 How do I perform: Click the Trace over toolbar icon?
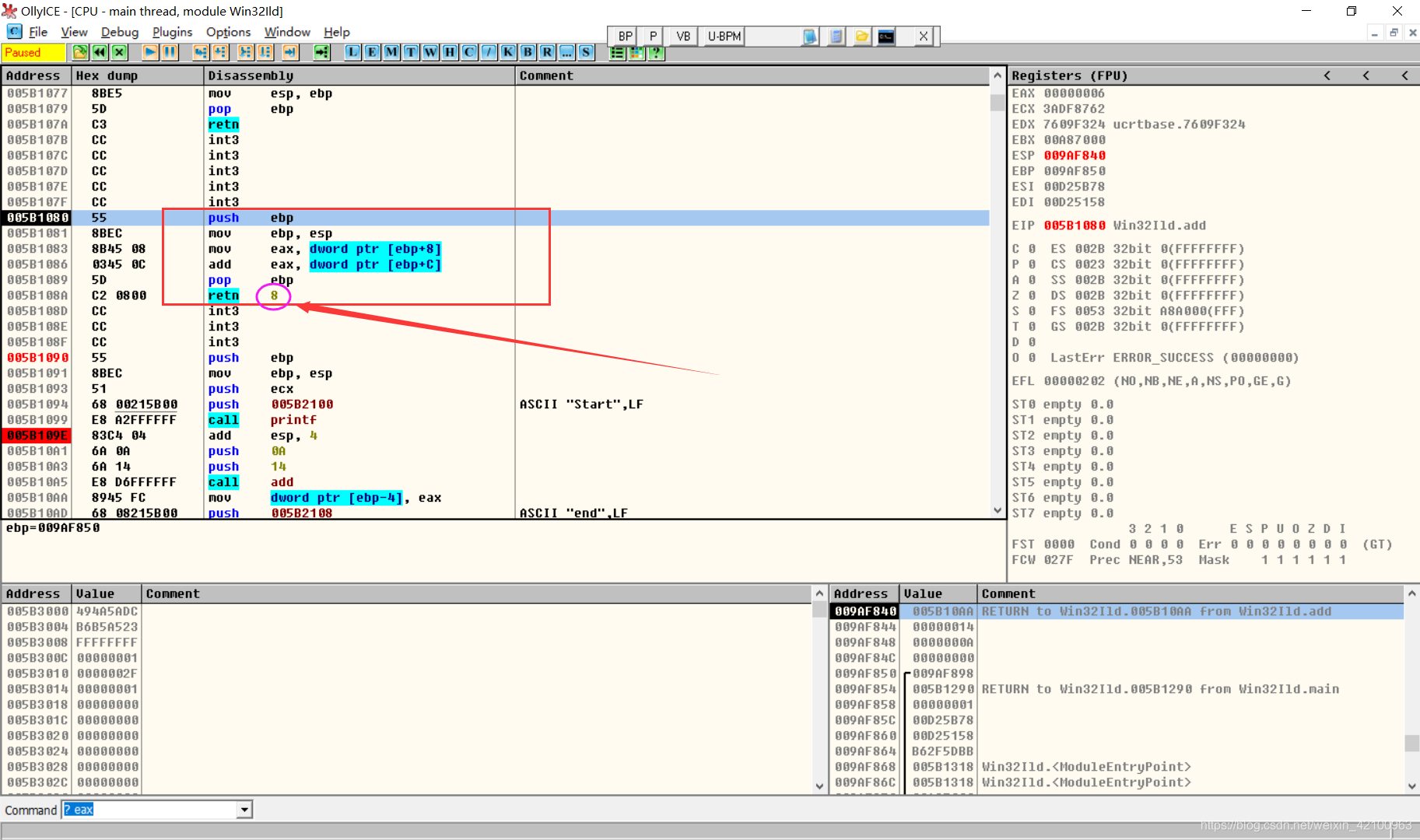point(265,52)
